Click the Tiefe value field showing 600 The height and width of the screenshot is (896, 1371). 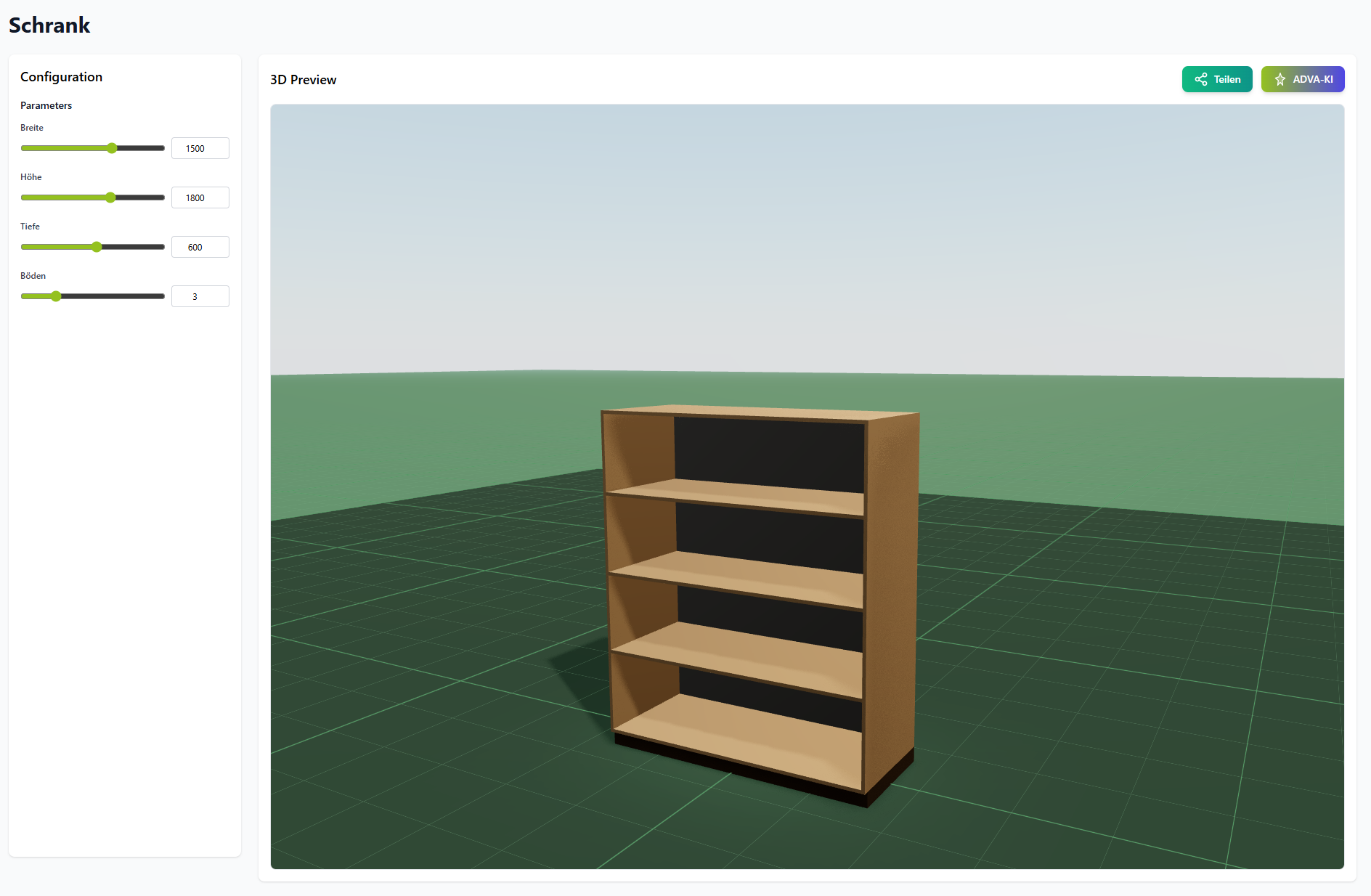[x=200, y=247]
